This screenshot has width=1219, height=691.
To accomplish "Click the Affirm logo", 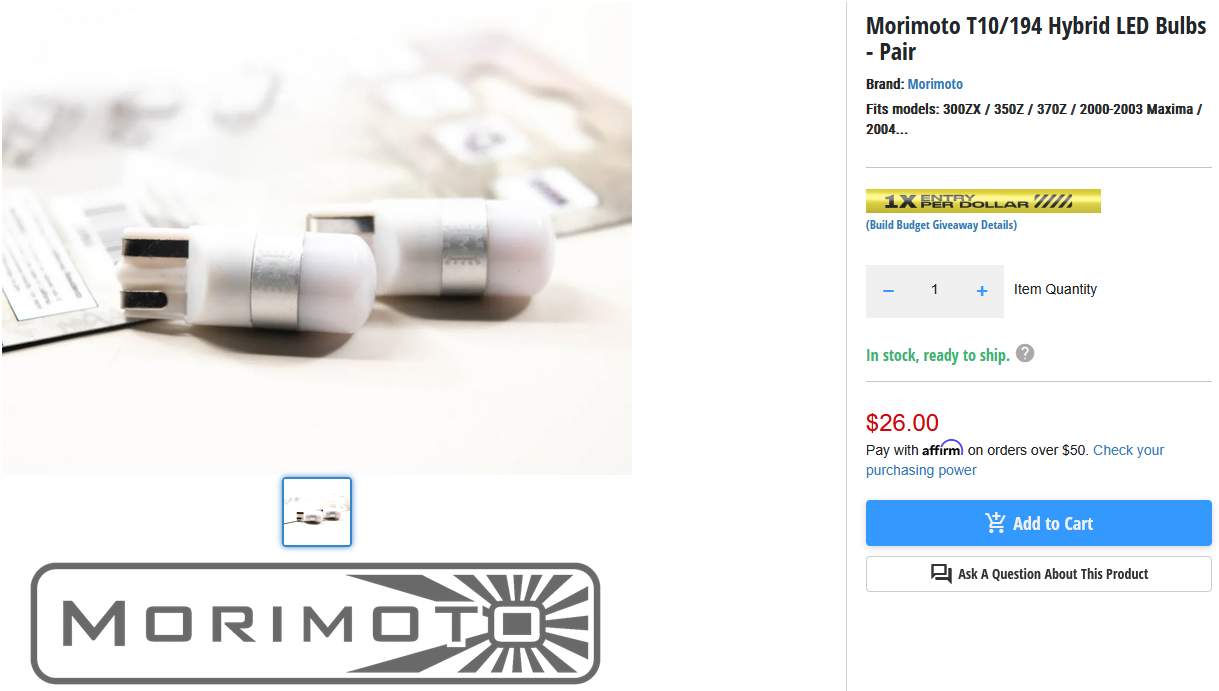I will 942,449.
